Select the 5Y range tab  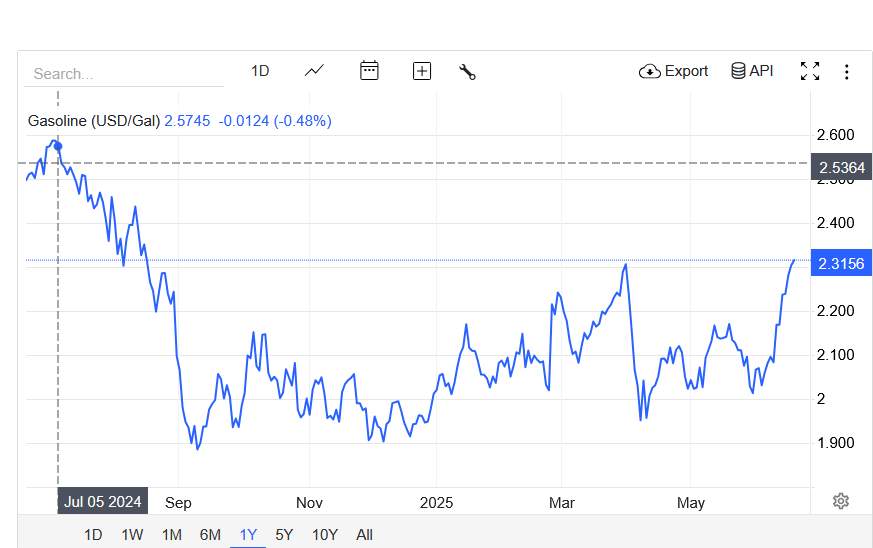pos(284,535)
